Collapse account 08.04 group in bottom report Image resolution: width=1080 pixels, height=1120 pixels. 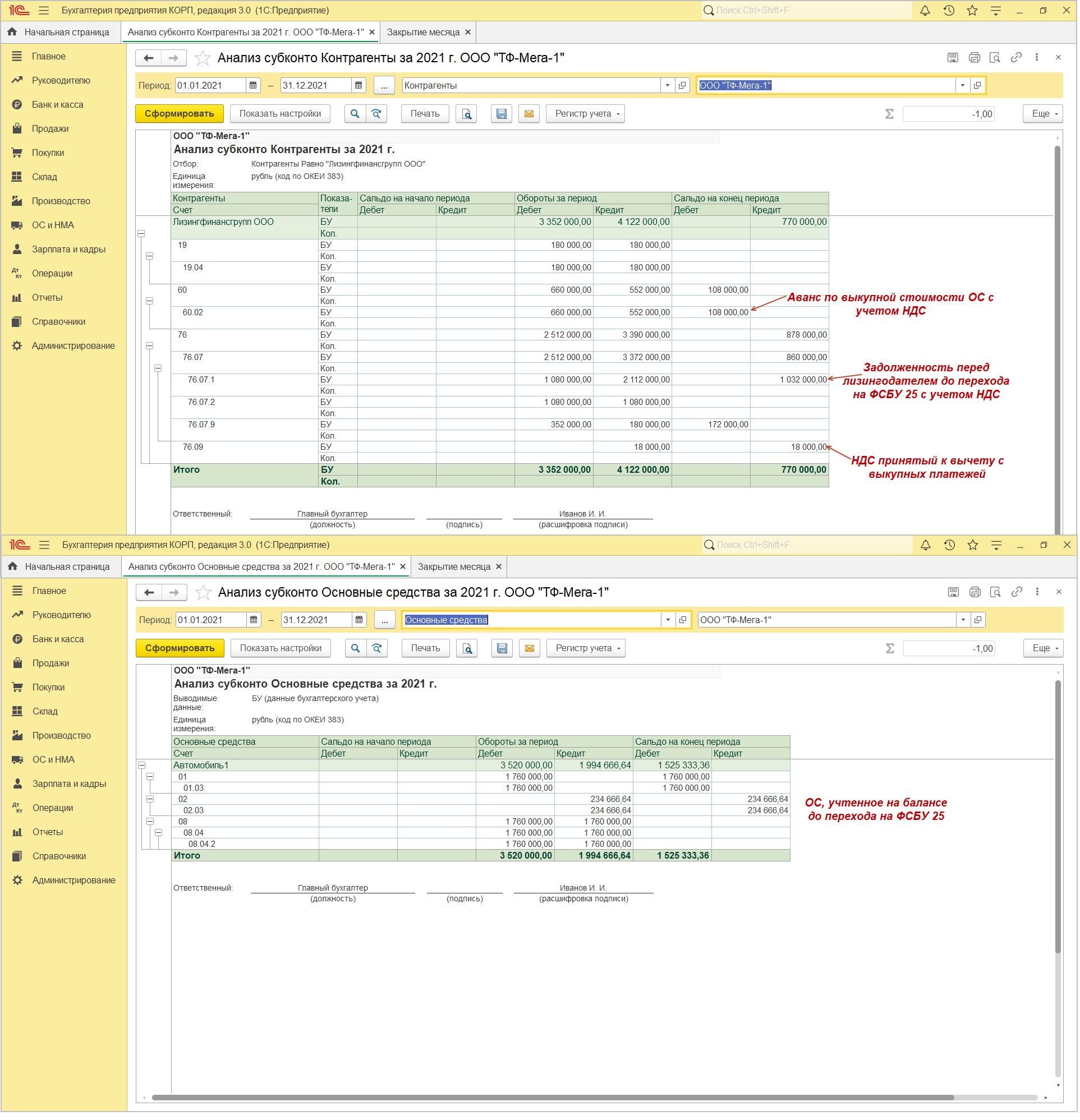(x=159, y=834)
